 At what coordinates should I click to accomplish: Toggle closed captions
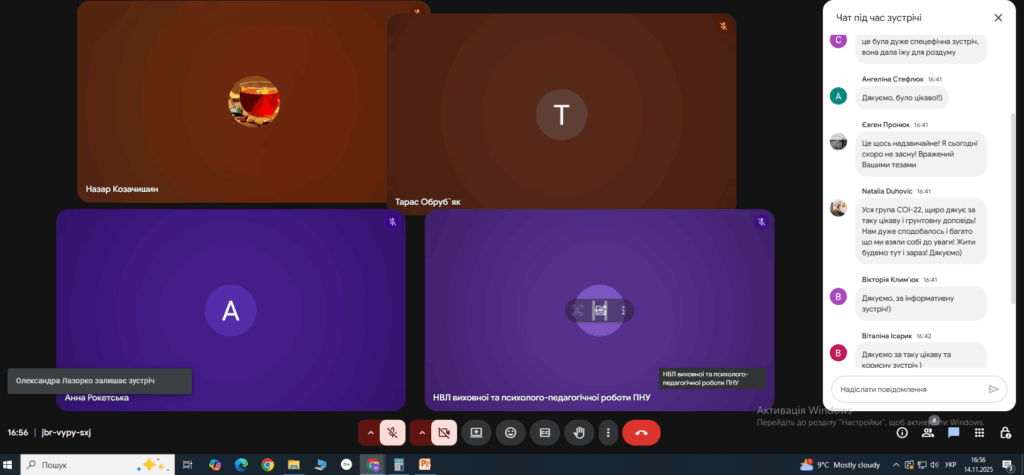544,433
